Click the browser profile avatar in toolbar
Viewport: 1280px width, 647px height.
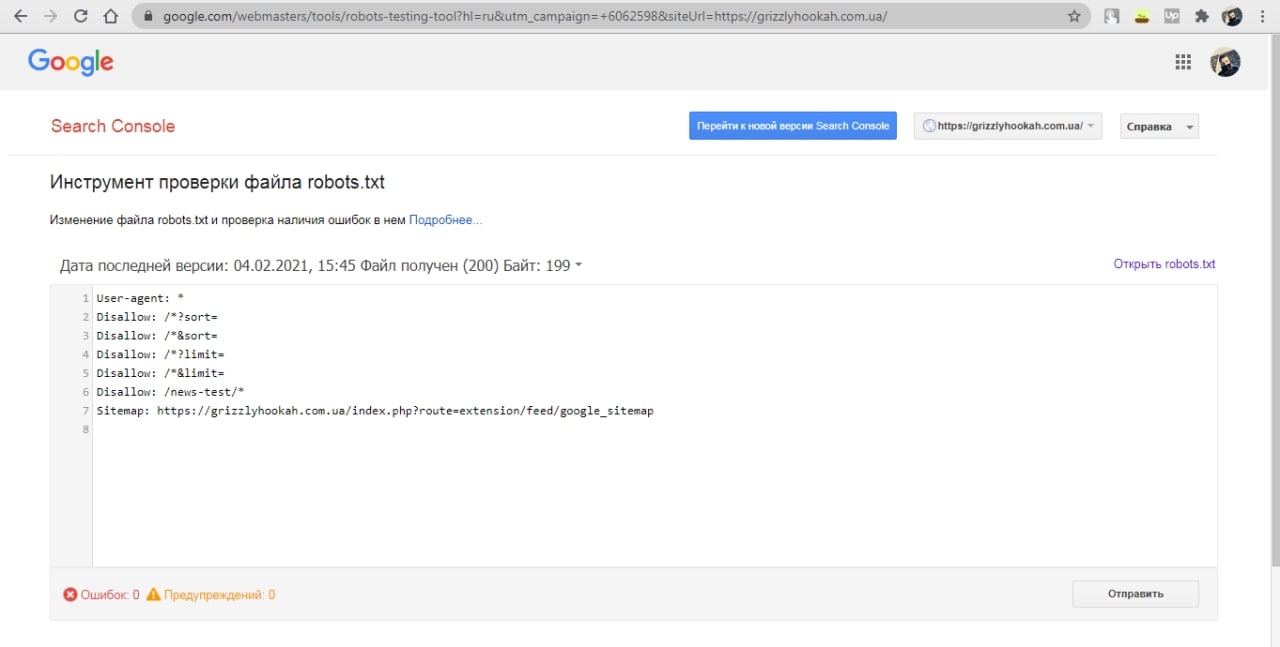1232,16
